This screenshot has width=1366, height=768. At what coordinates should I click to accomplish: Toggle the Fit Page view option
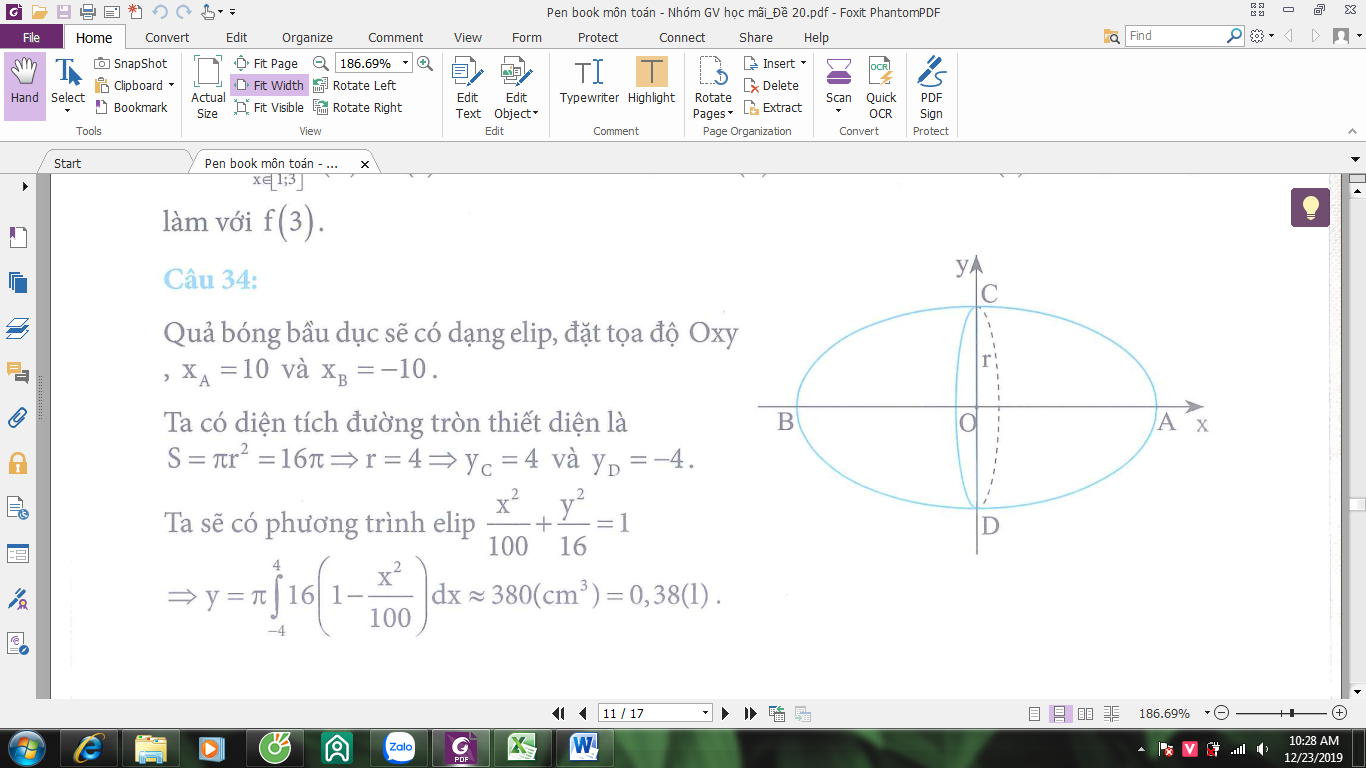[x=266, y=63]
